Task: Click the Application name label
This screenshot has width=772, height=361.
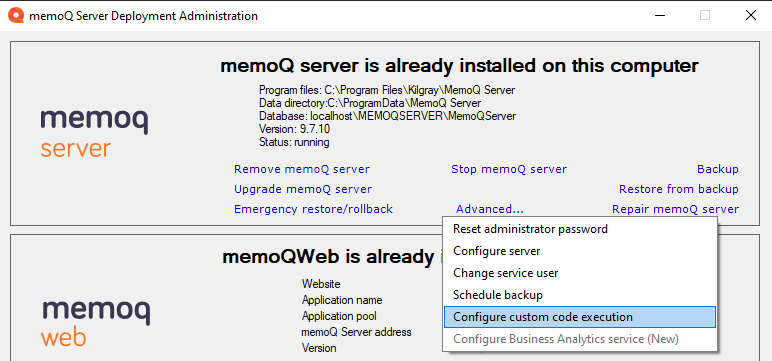Action: click(342, 300)
